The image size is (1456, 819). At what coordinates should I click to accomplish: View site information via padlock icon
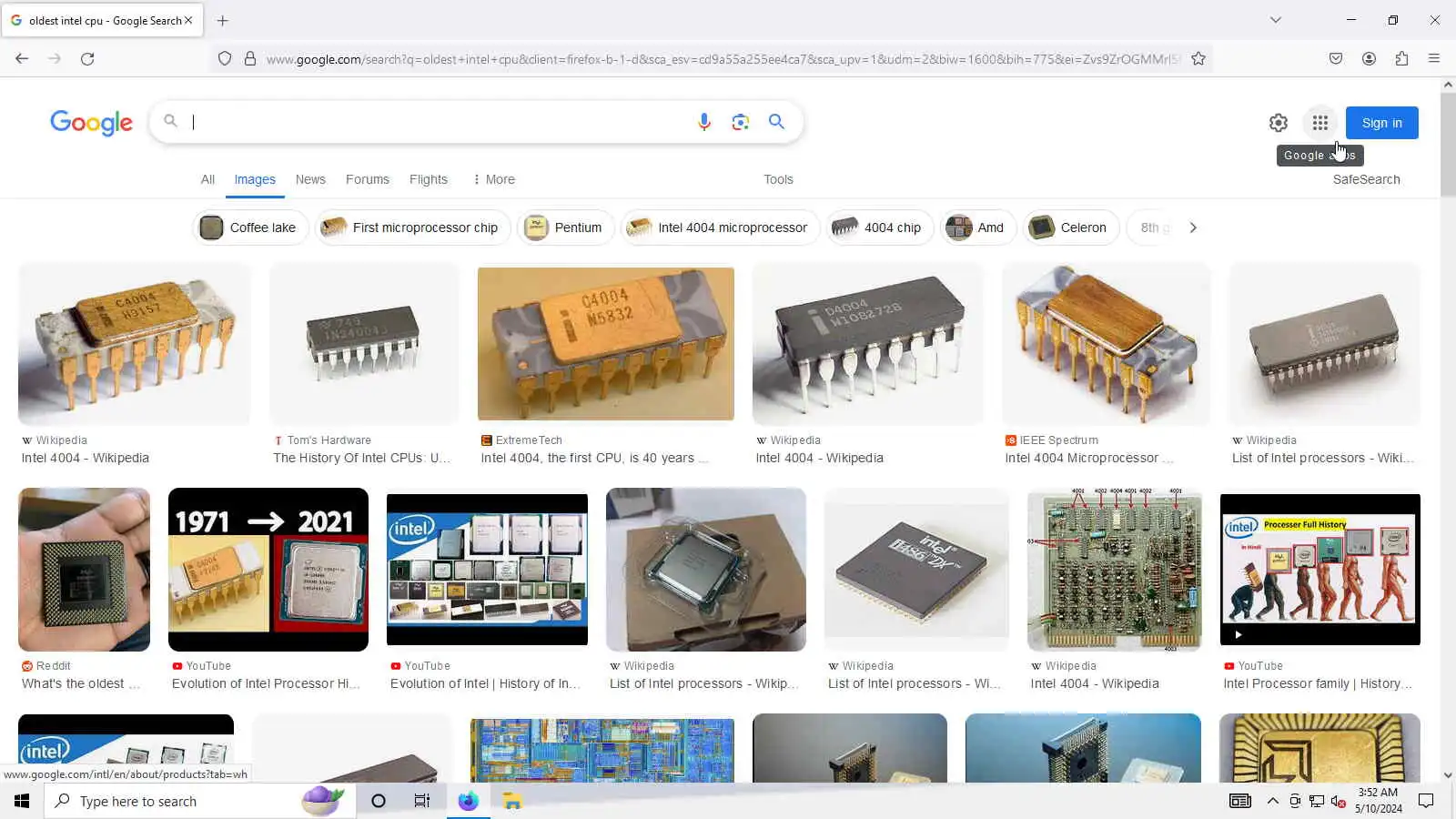pyautogui.click(x=250, y=58)
